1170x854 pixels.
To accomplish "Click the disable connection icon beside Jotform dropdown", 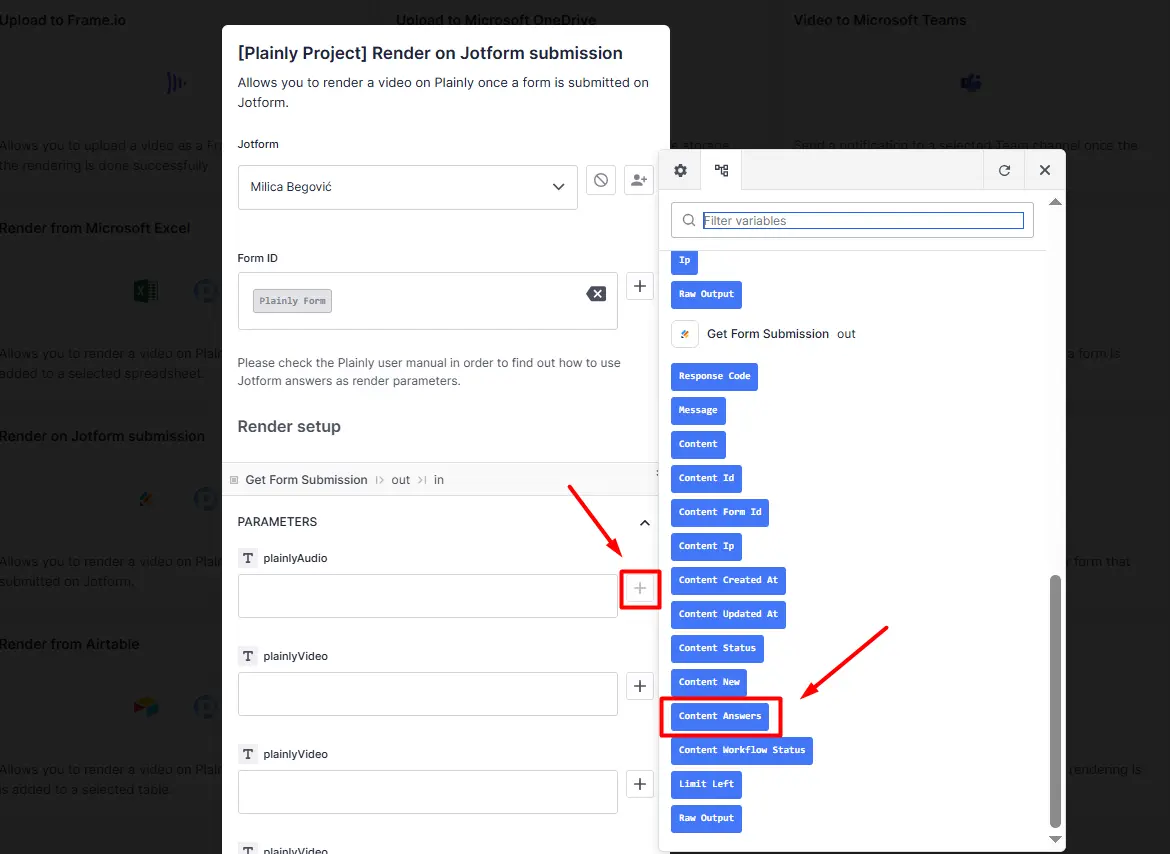I will [600, 180].
